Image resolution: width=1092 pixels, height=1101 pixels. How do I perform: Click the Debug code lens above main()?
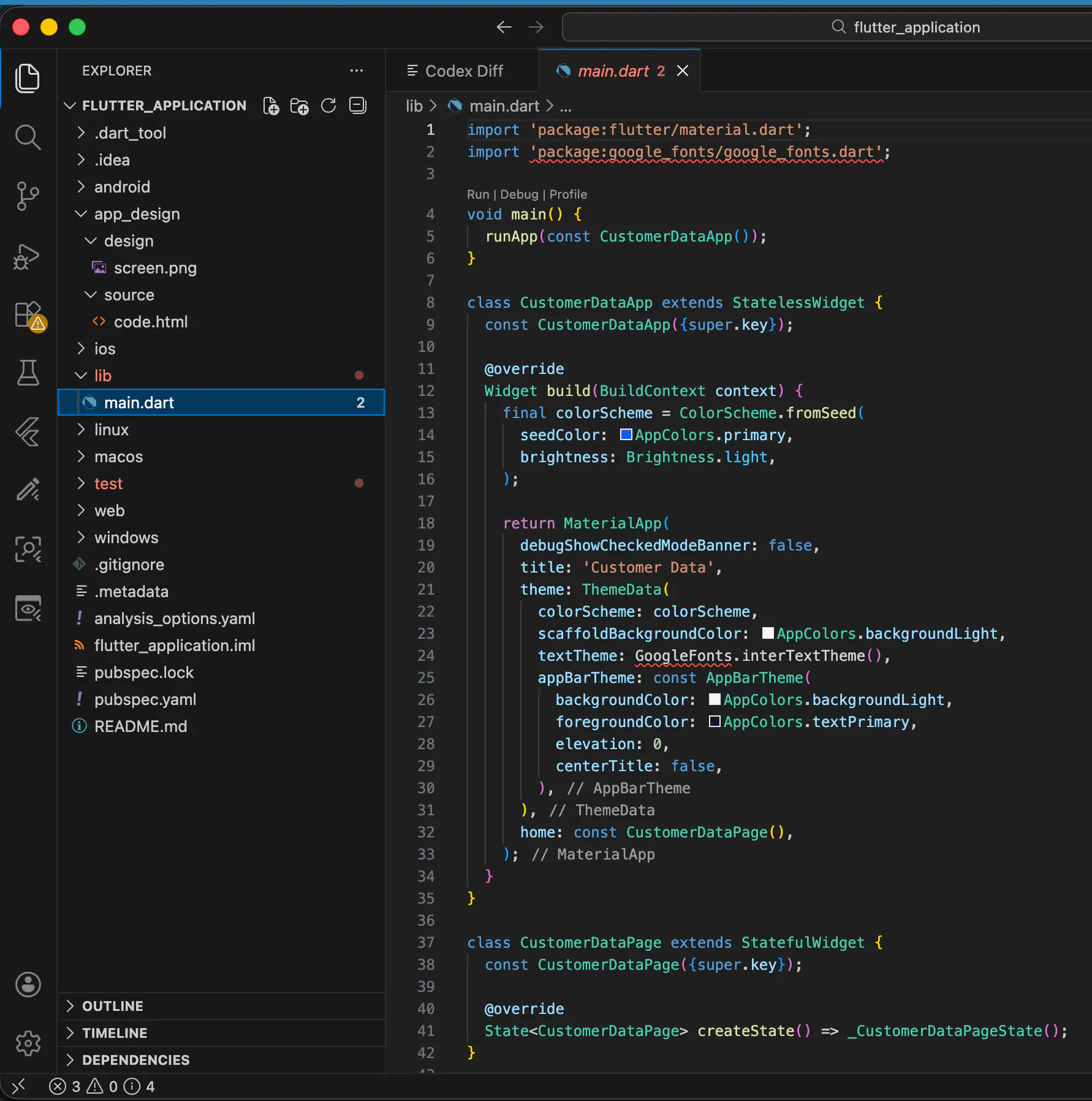[x=519, y=194]
